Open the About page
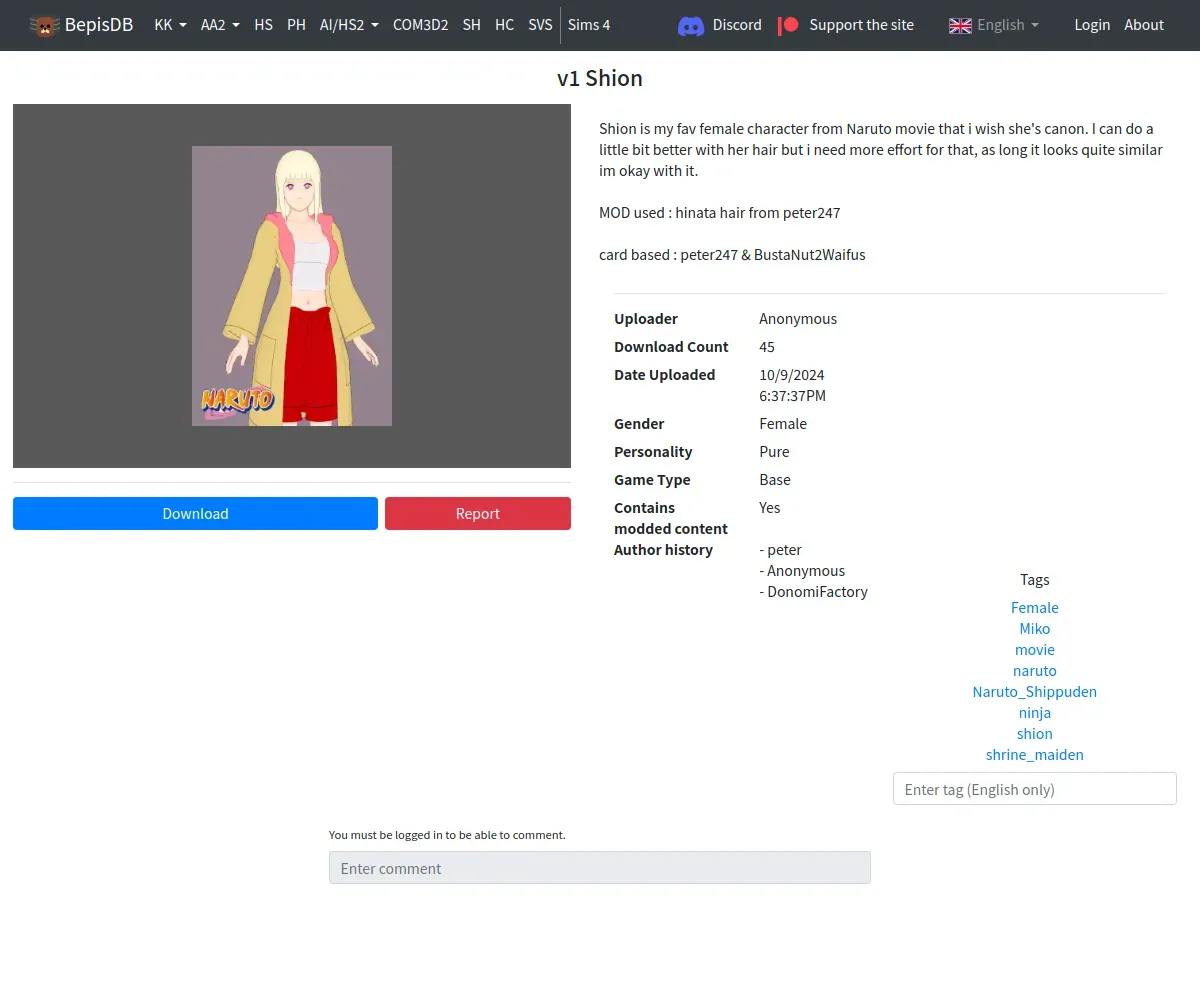Screen dimensions: 1200x1000 1144,25
